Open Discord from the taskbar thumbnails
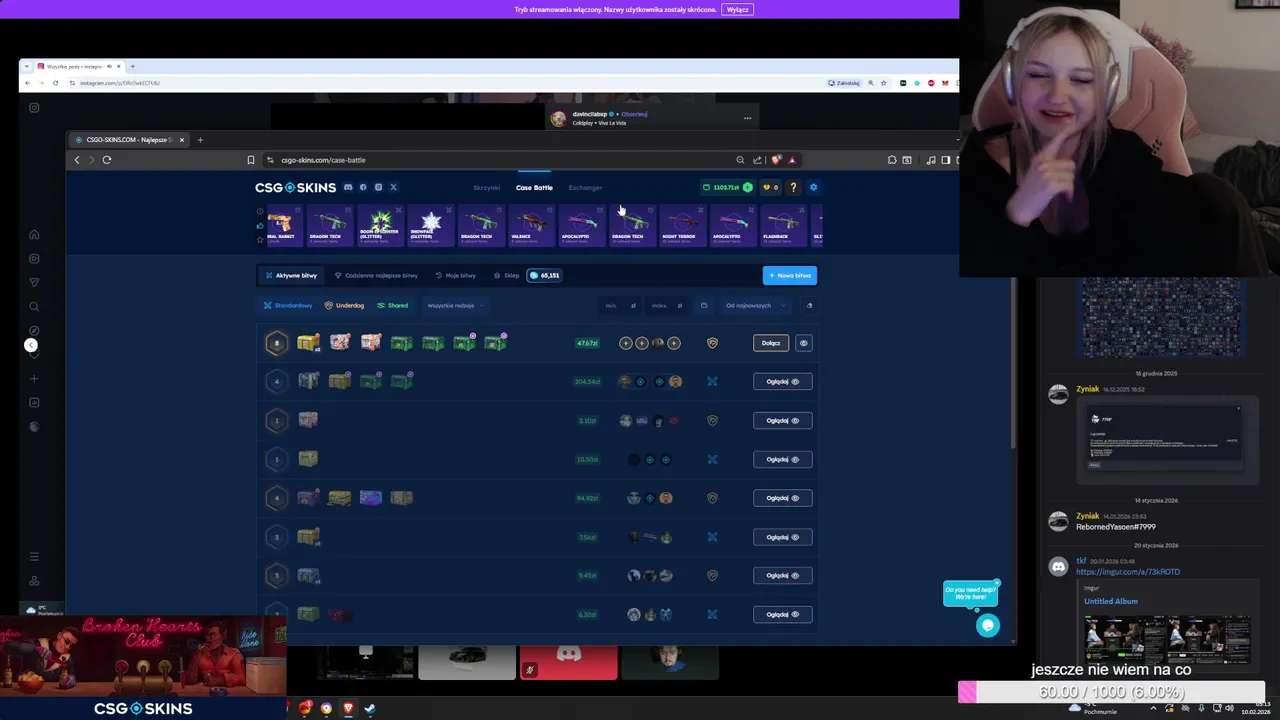Image resolution: width=1280 pixels, height=720 pixels. 568,661
